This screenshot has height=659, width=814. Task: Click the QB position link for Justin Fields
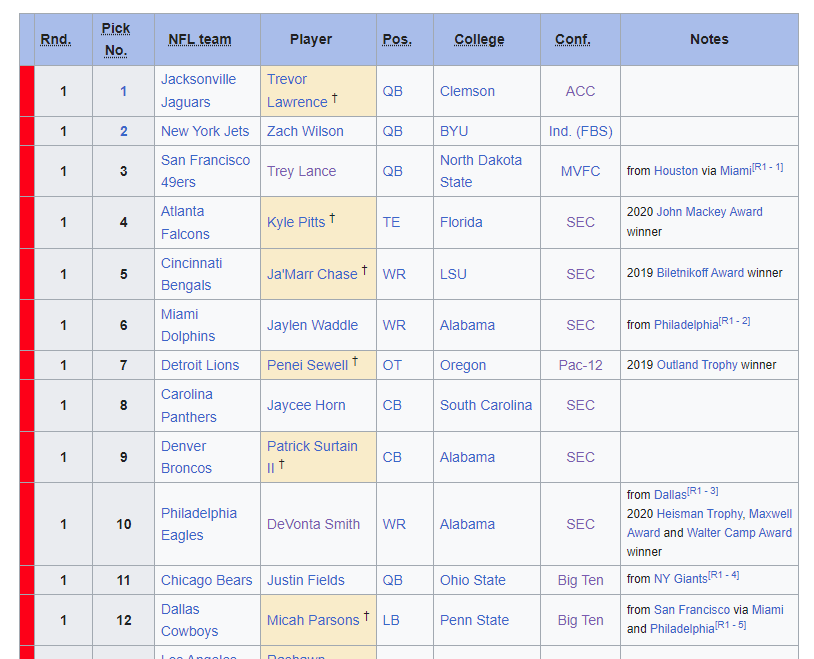pyautogui.click(x=392, y=580)
